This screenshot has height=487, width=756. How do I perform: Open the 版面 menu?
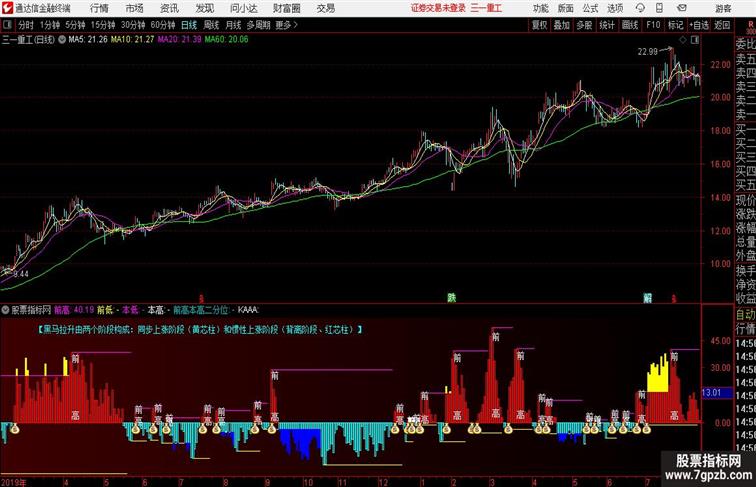(x=566, y=8)
